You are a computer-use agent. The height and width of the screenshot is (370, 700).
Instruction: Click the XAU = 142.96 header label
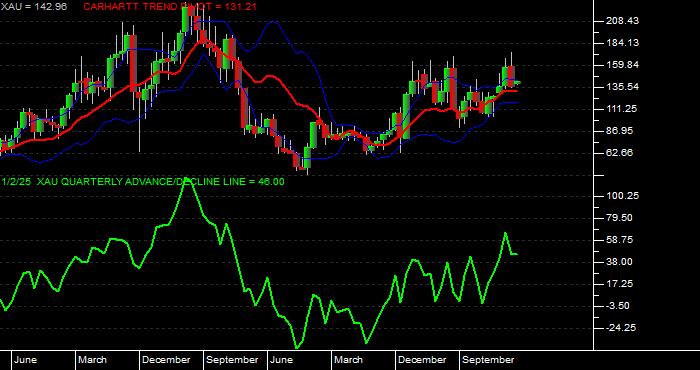coord(33,7)
